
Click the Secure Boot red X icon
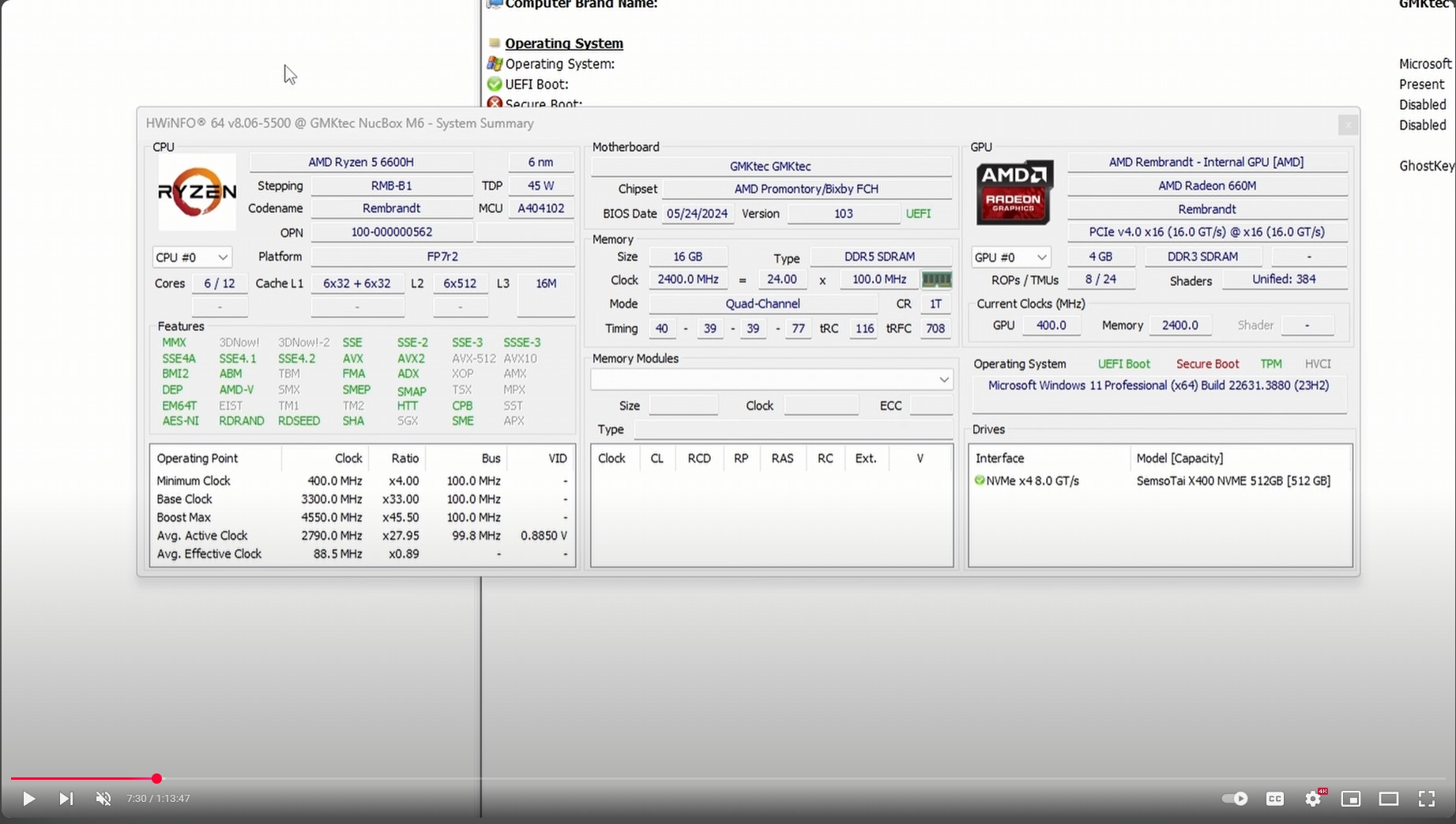(x=495, y=103)
